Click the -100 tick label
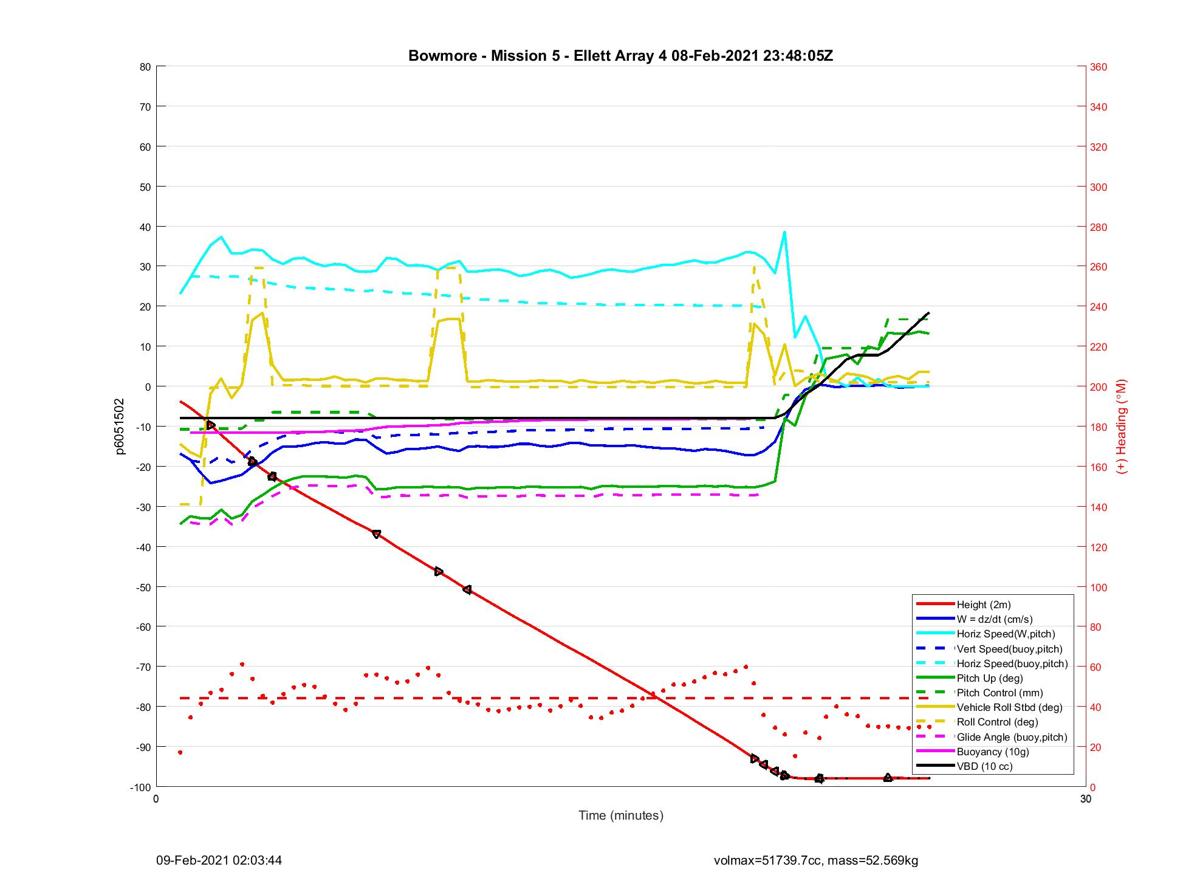The height and width of the screenshot is (885, 1200). [141, 787]
